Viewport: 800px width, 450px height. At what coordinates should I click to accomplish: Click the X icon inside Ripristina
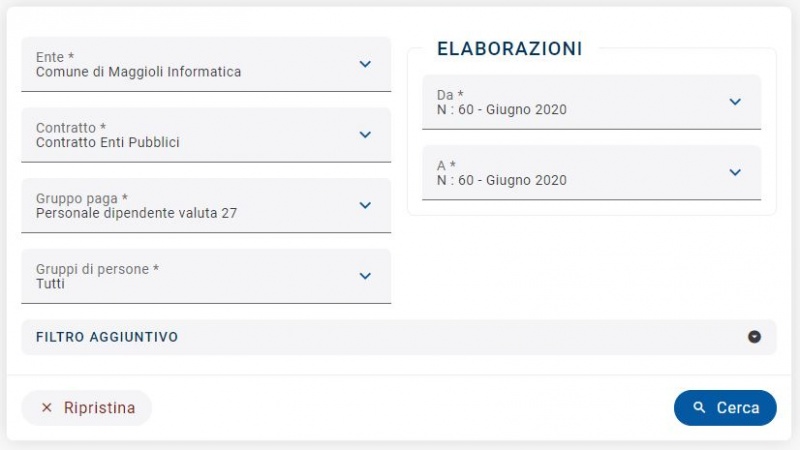pyautogui.click(x=46, y=408)
